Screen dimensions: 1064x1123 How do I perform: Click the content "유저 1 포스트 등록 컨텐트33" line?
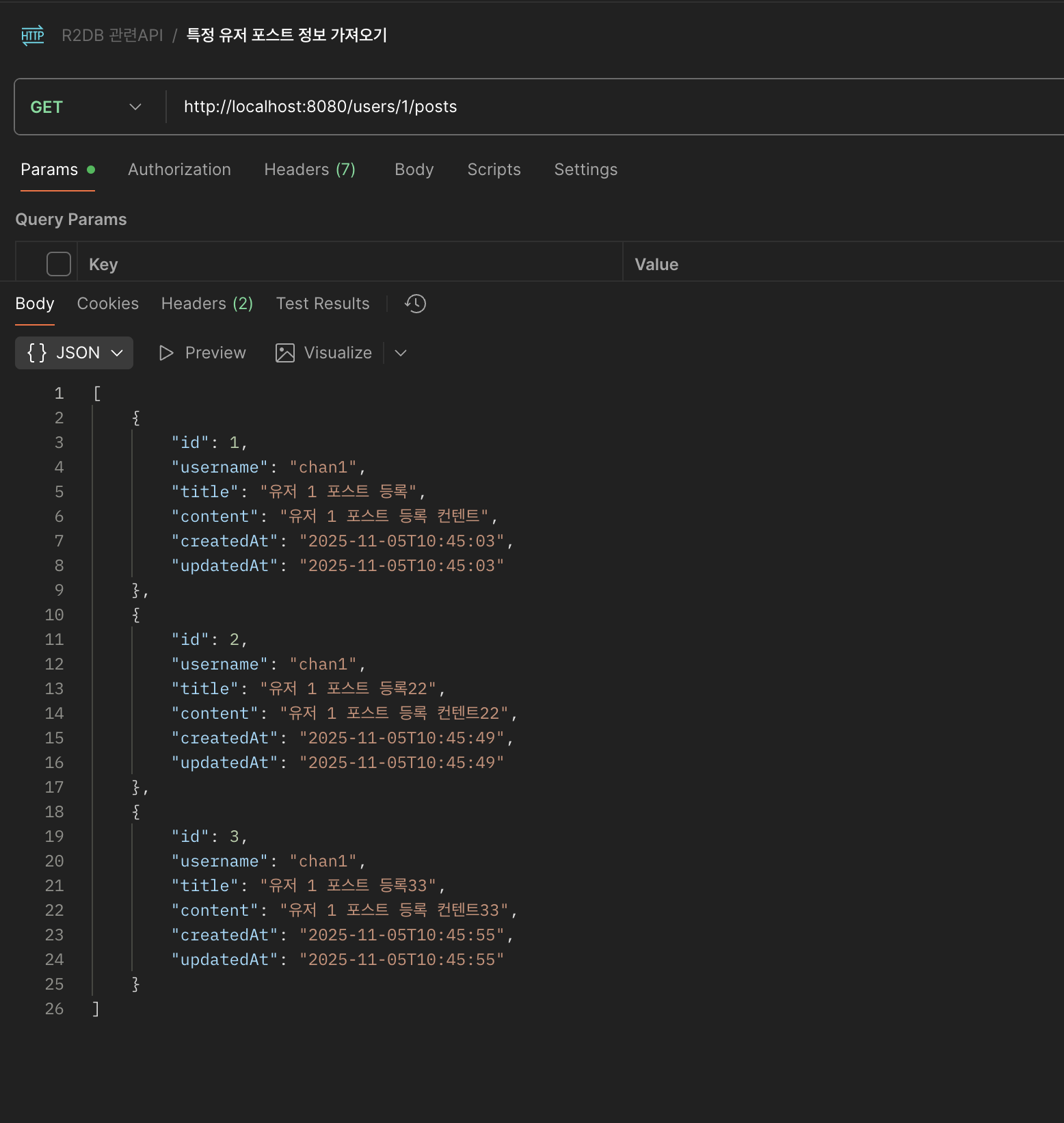click(344, 910)
